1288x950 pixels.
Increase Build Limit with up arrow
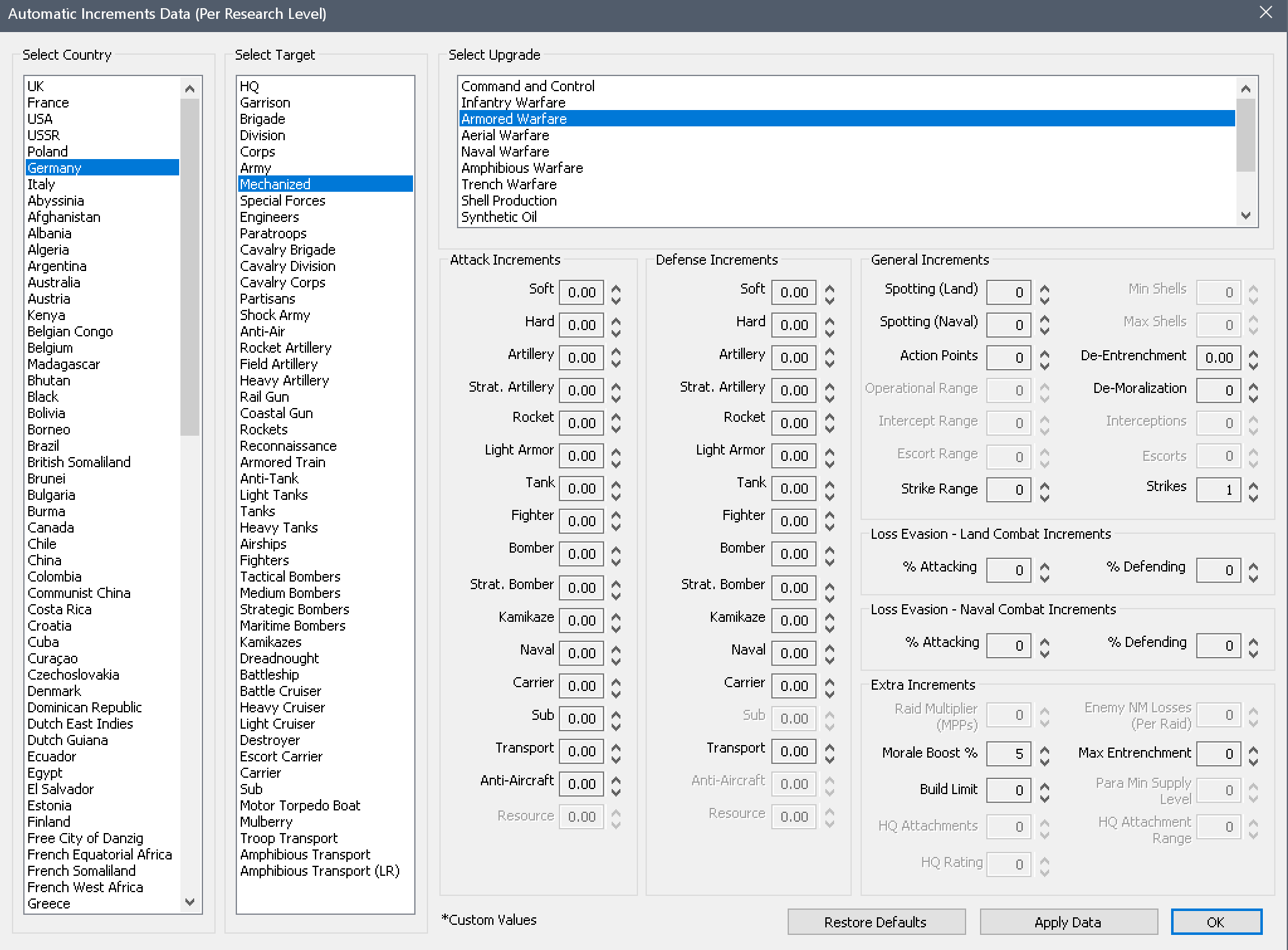point(1045,785)
